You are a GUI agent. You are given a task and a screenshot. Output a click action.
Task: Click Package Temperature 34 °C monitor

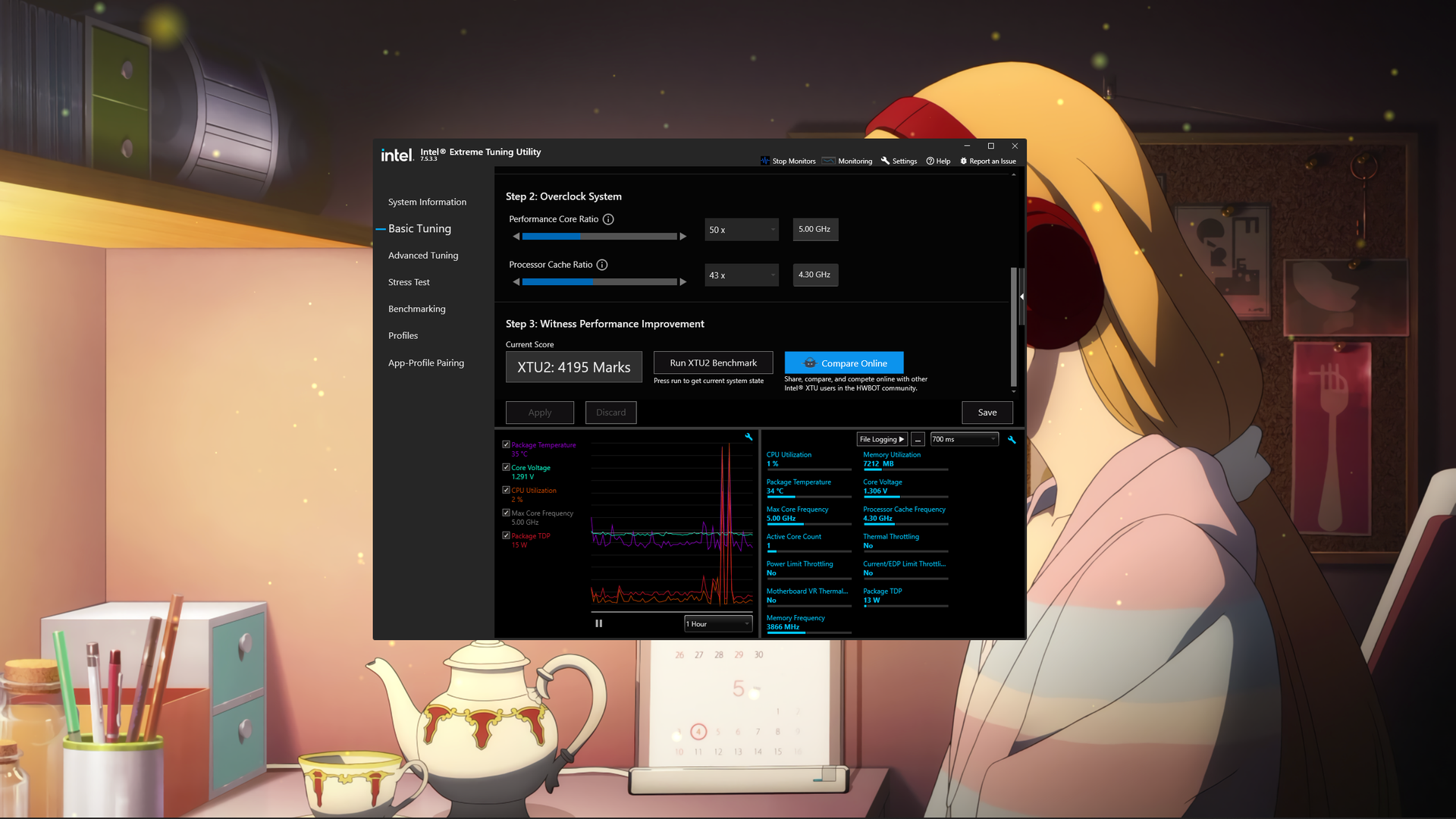808,487
